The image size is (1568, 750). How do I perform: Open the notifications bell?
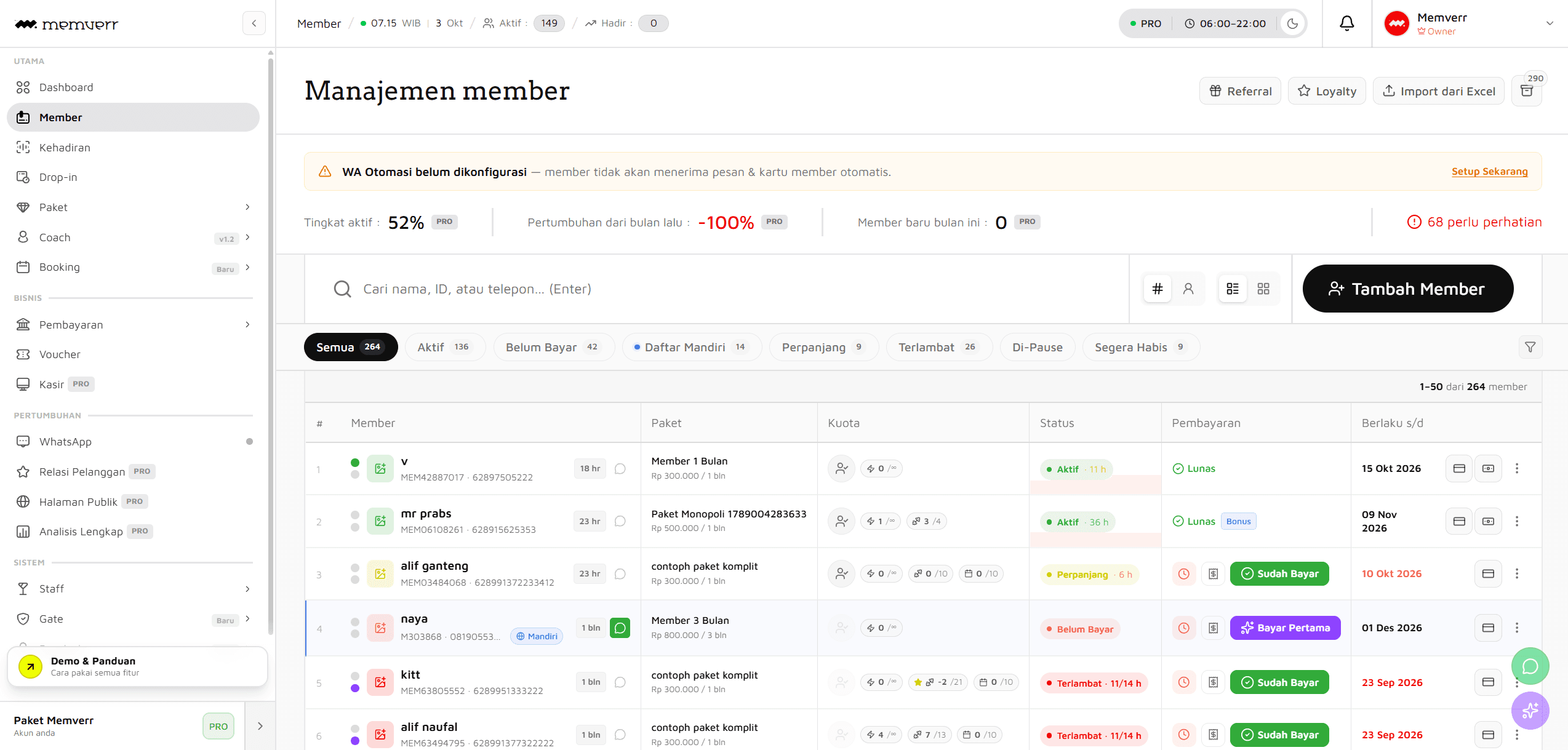pos(1347,23)
